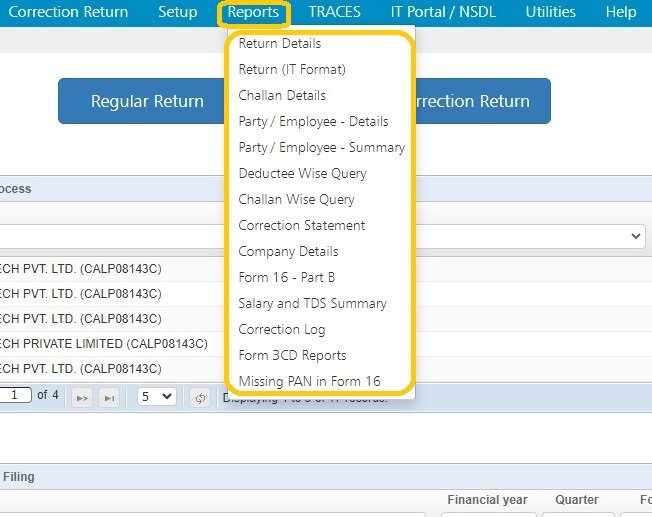This screenshot has width=652, height=517.
Task: Refresh the records grid
Action: coord(200,398)
